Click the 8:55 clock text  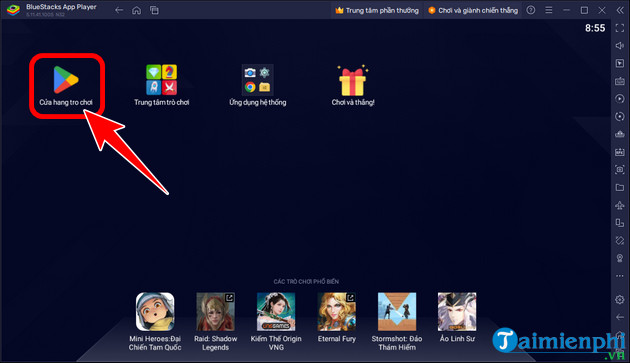point(595,28)
